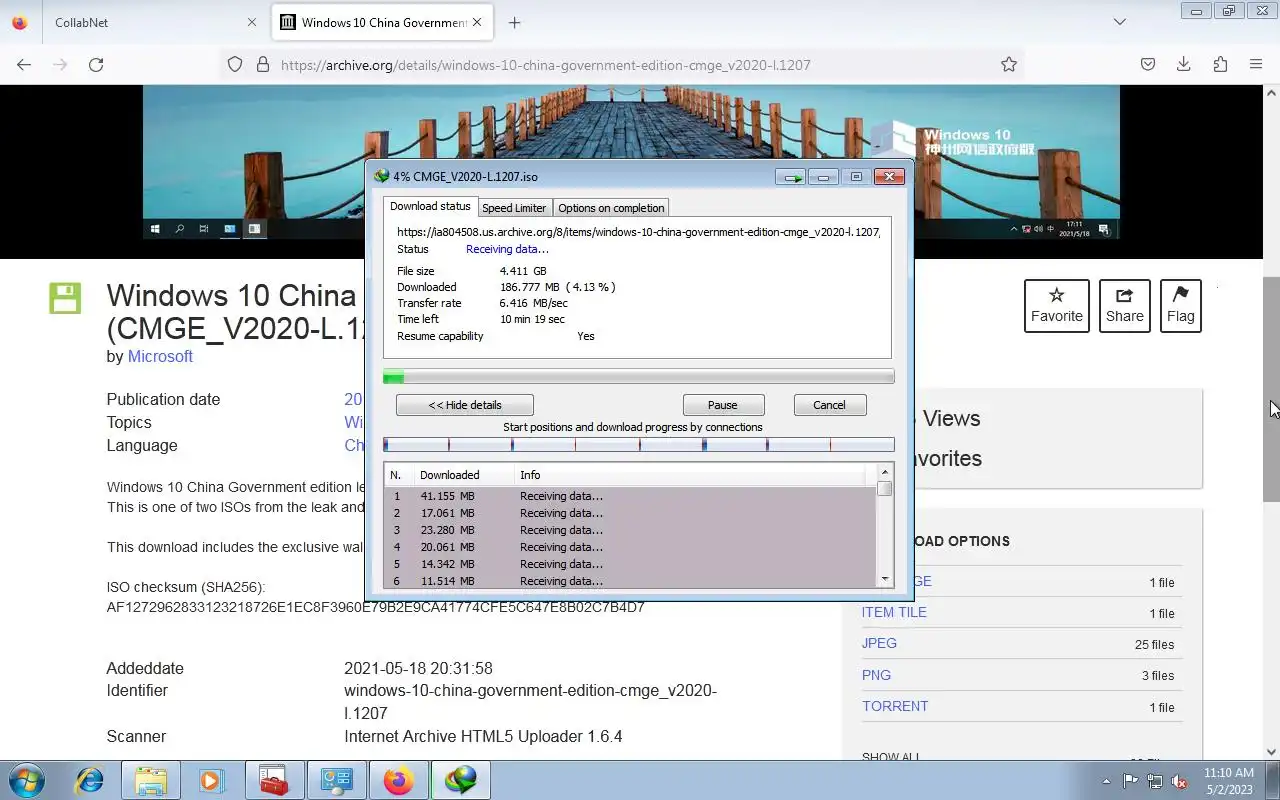
Task: Open Firefox downloads panel
Action: [1184, 64]
